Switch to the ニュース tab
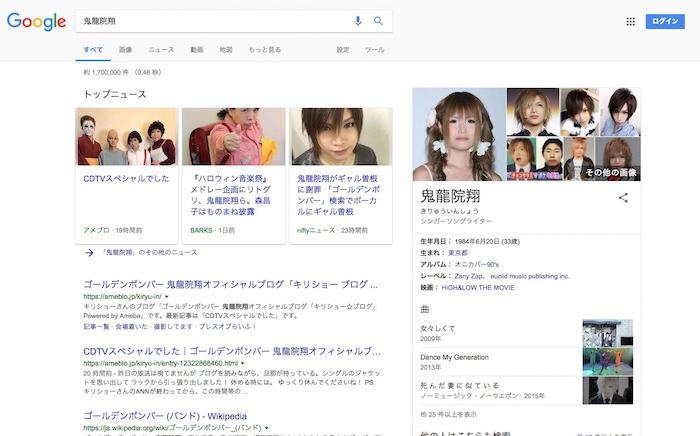Viewport: 700px width, 436px height. click(160, 49)
